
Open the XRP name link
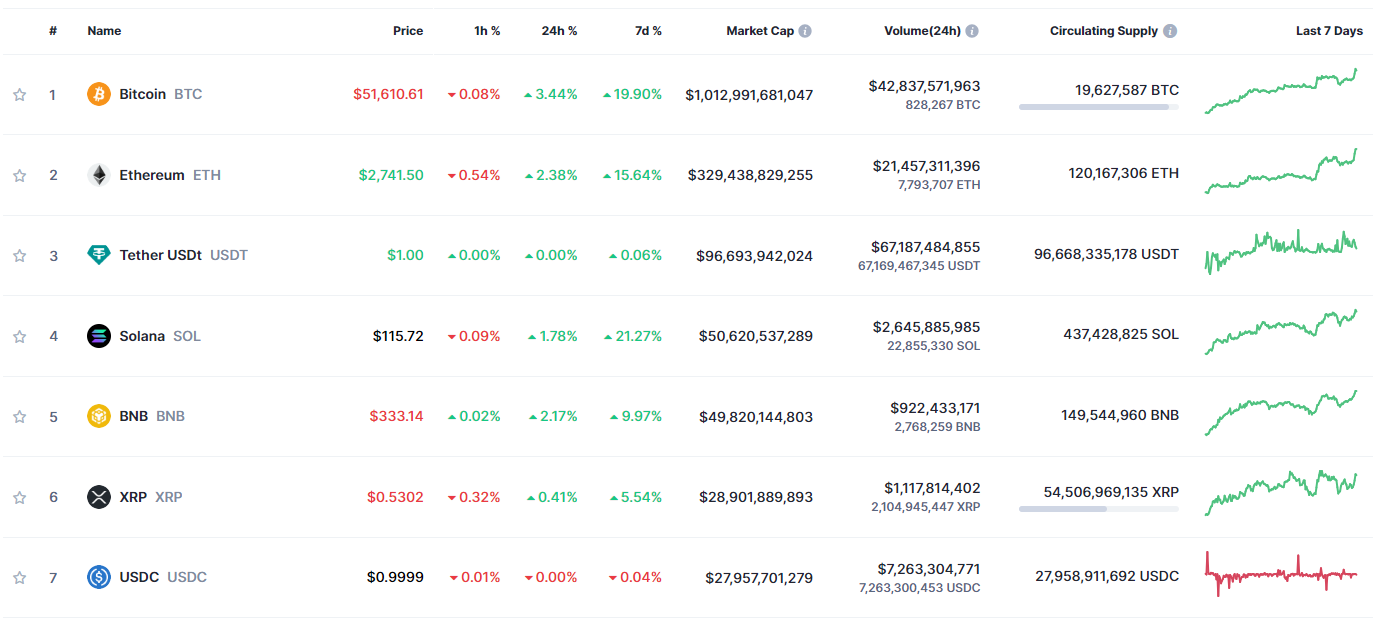click(x=133, y=497)
